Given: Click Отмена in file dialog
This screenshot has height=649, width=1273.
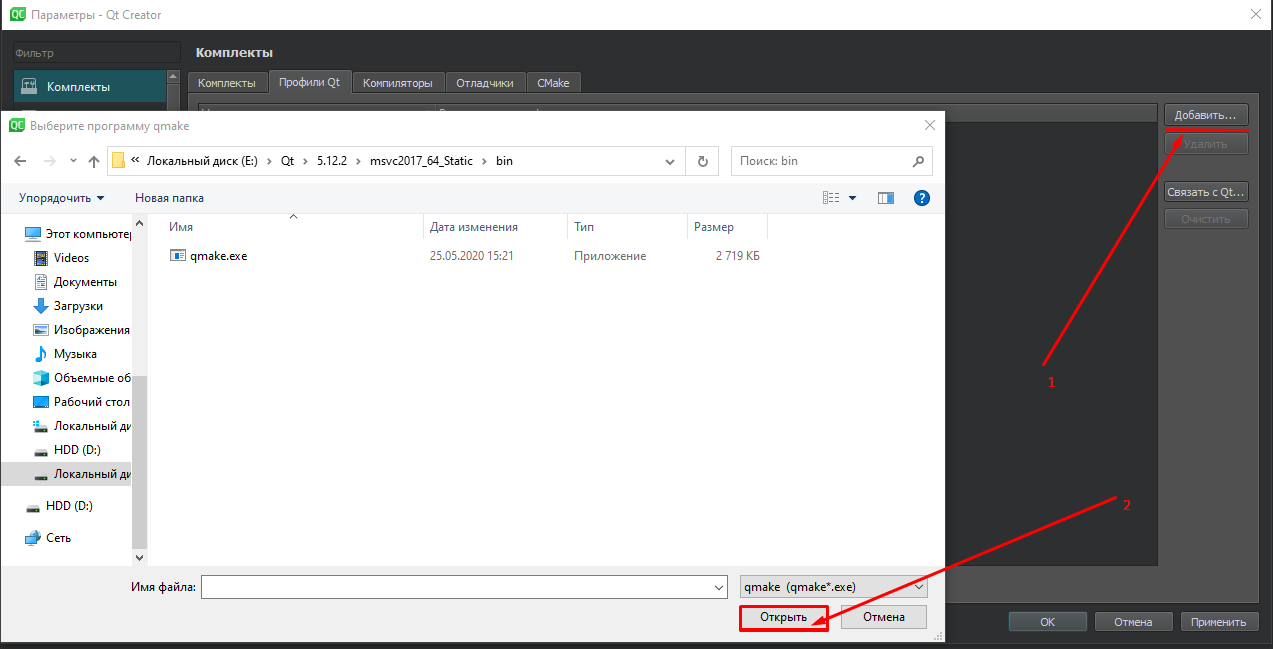Looking at the screenshot, I should pos(884,617).
